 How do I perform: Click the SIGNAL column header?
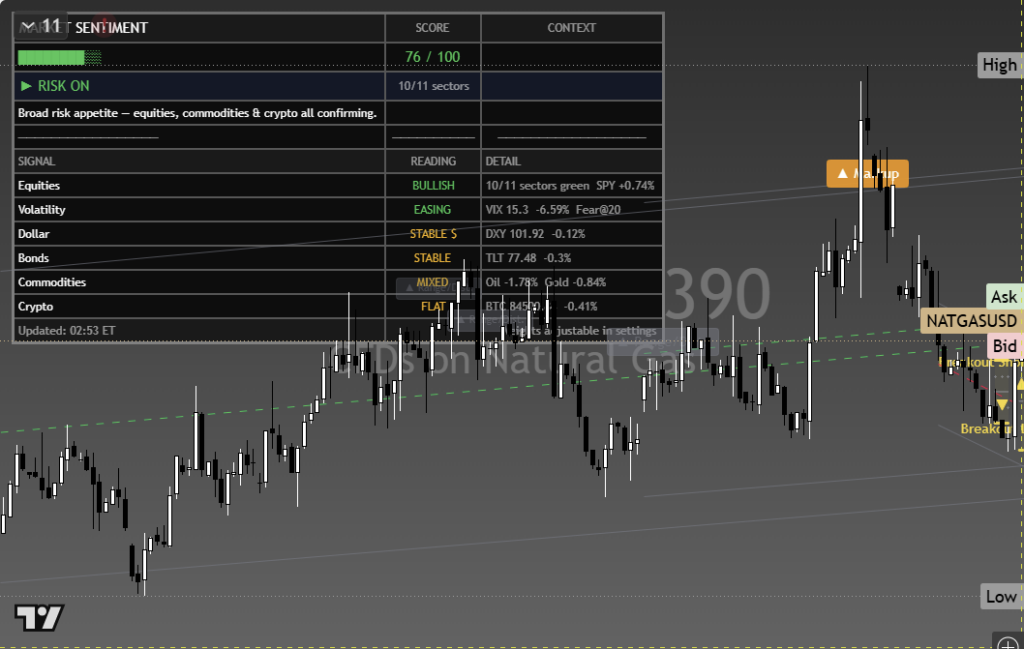[37, 161]
